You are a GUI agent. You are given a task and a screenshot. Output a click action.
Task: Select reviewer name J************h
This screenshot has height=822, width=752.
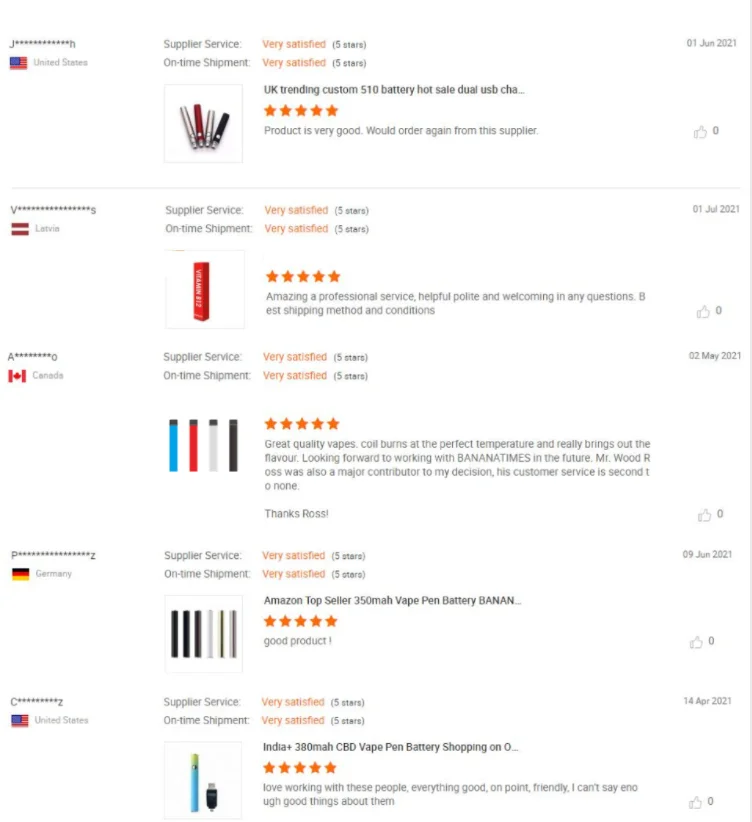[42, 44]
